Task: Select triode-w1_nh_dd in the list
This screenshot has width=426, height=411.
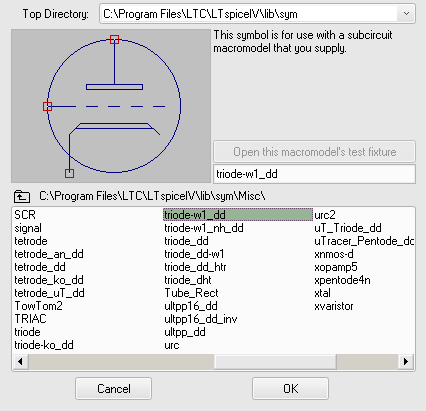Action: 204,228
